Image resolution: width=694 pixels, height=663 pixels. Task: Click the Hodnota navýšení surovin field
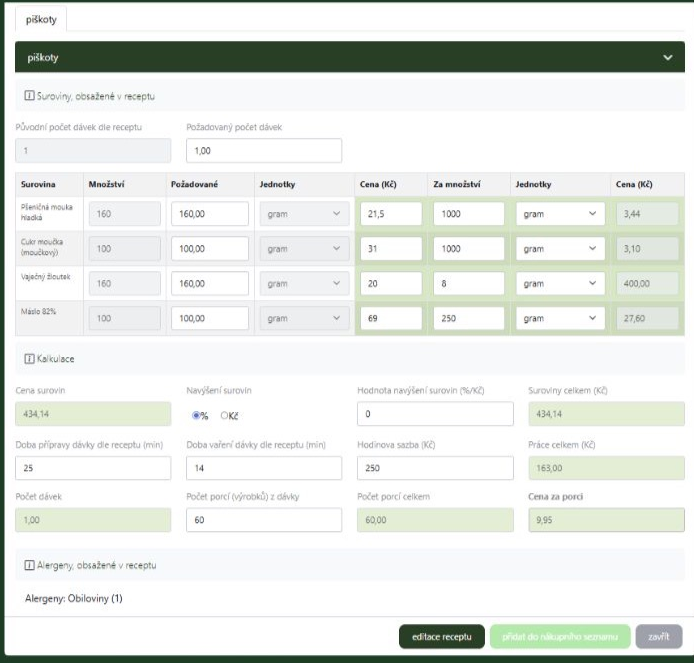coord(435,414)
